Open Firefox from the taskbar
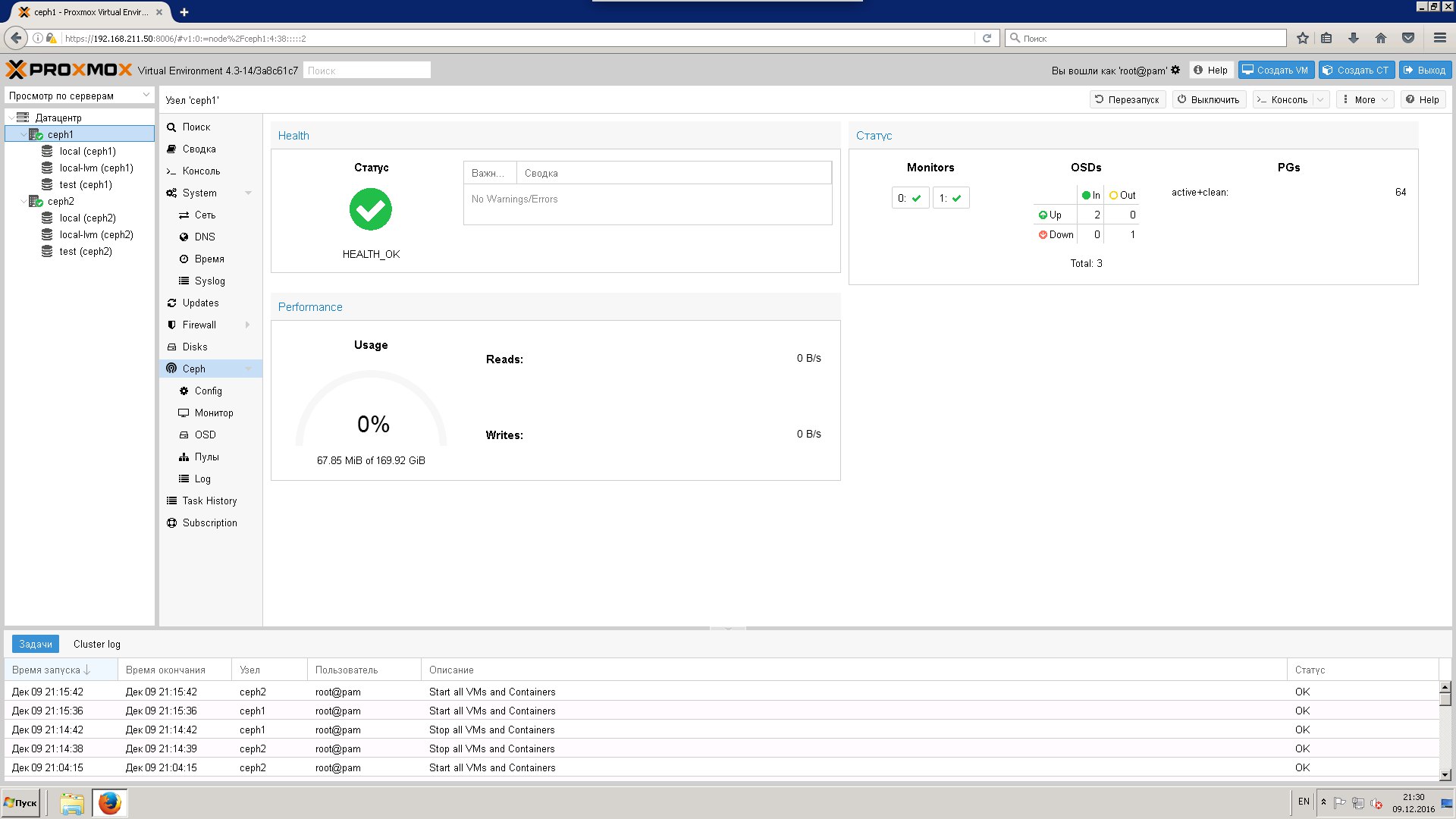This screenshot has width=1456, height=819. pos(110,802)
